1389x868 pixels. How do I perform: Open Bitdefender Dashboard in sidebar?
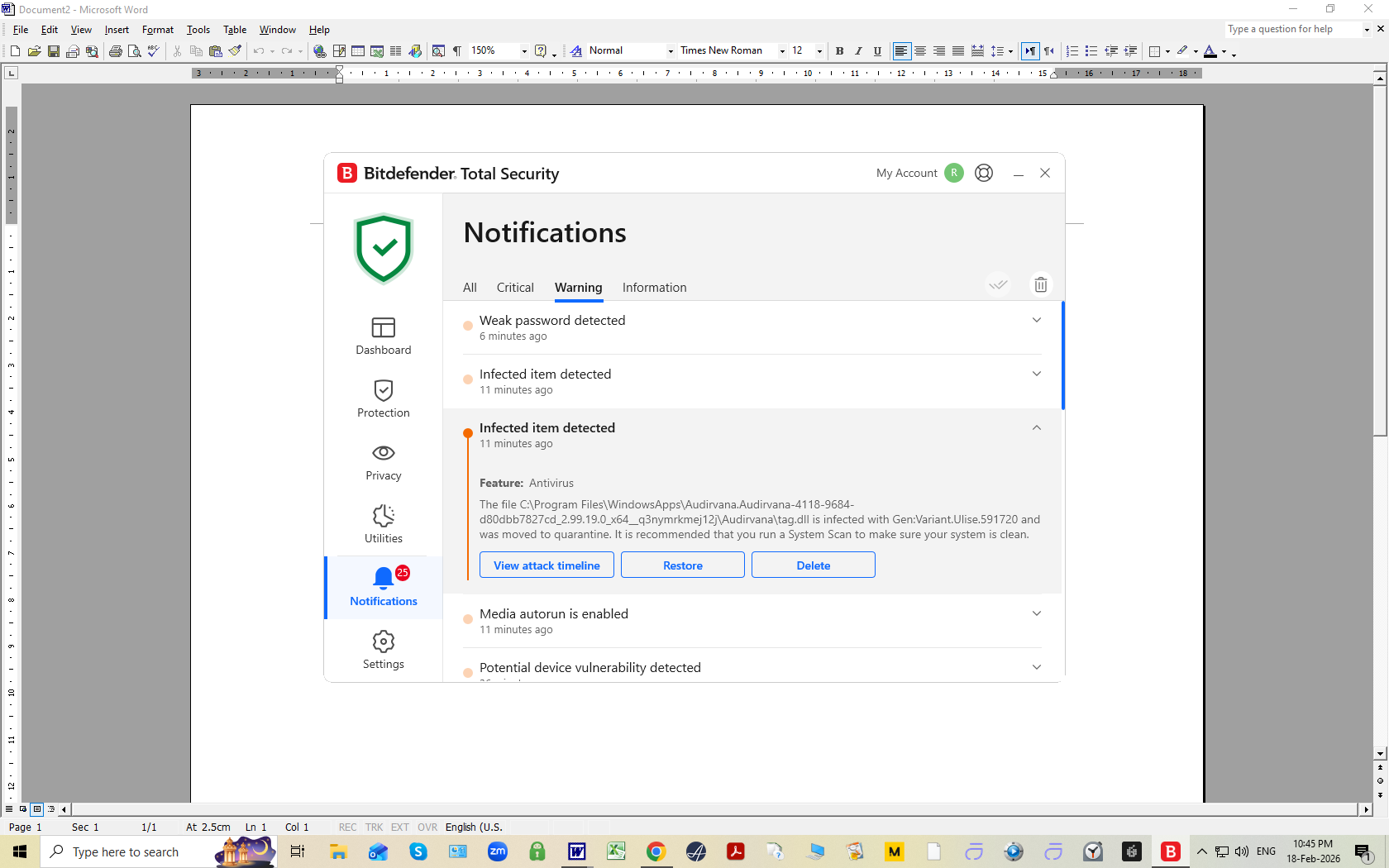pos(384,336)
